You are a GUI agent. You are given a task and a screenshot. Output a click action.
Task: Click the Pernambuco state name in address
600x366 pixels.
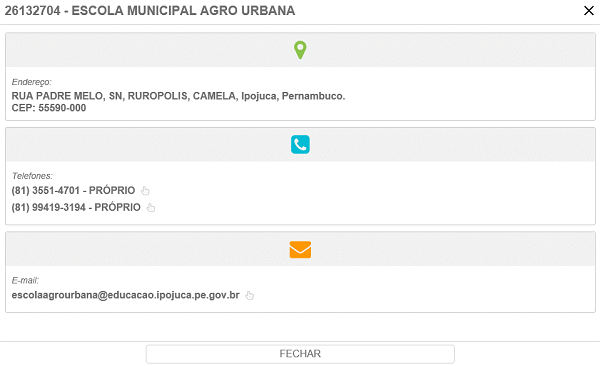pos(313,96)
